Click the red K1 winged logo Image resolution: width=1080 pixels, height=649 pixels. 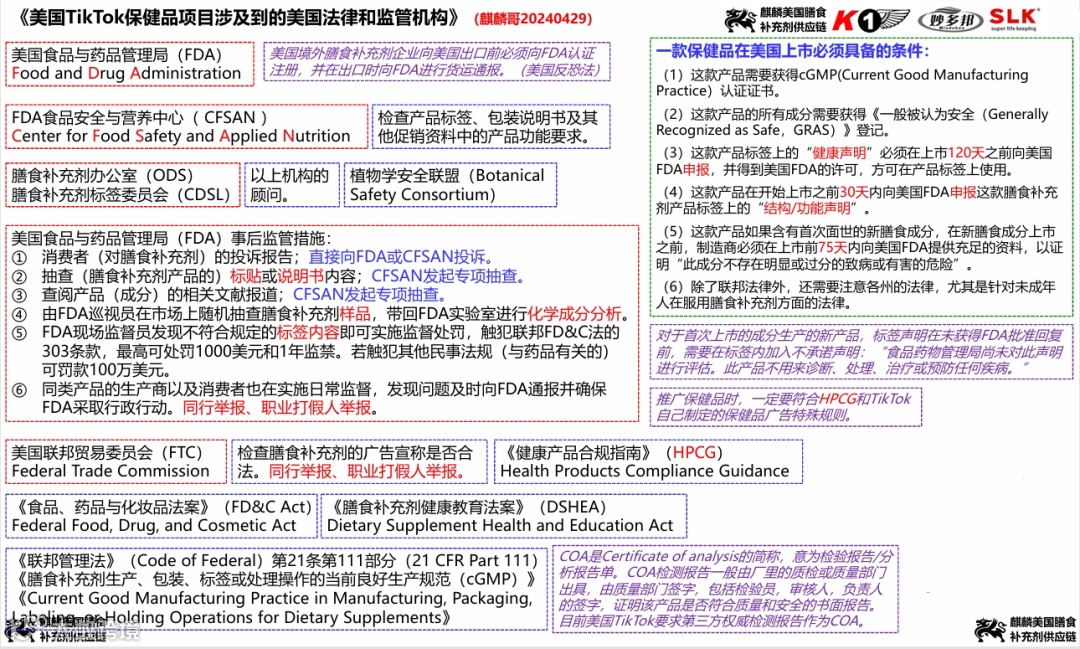[x=871, y=19]
